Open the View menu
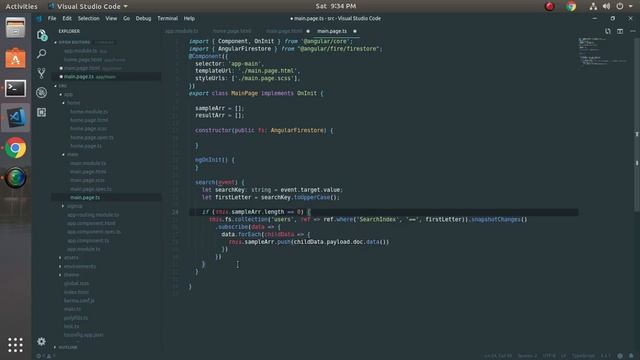Image resolution: width=640 pixels, height=360 pixels. (x=111, y=18)
